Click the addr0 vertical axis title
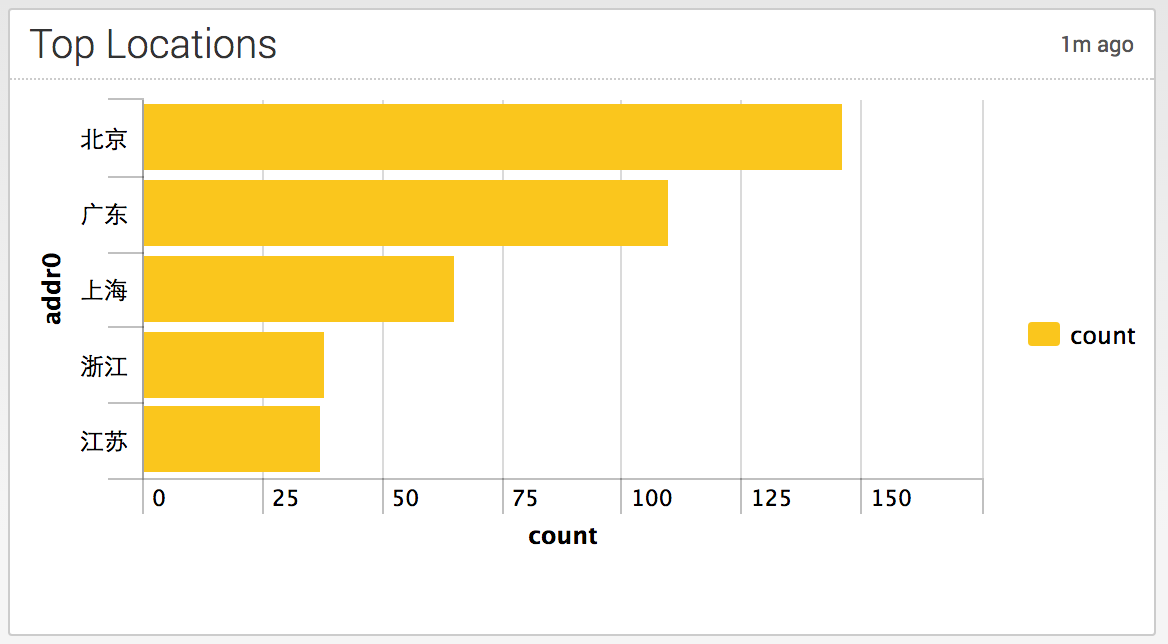The image size is (1168, 644). click(53, 289)
